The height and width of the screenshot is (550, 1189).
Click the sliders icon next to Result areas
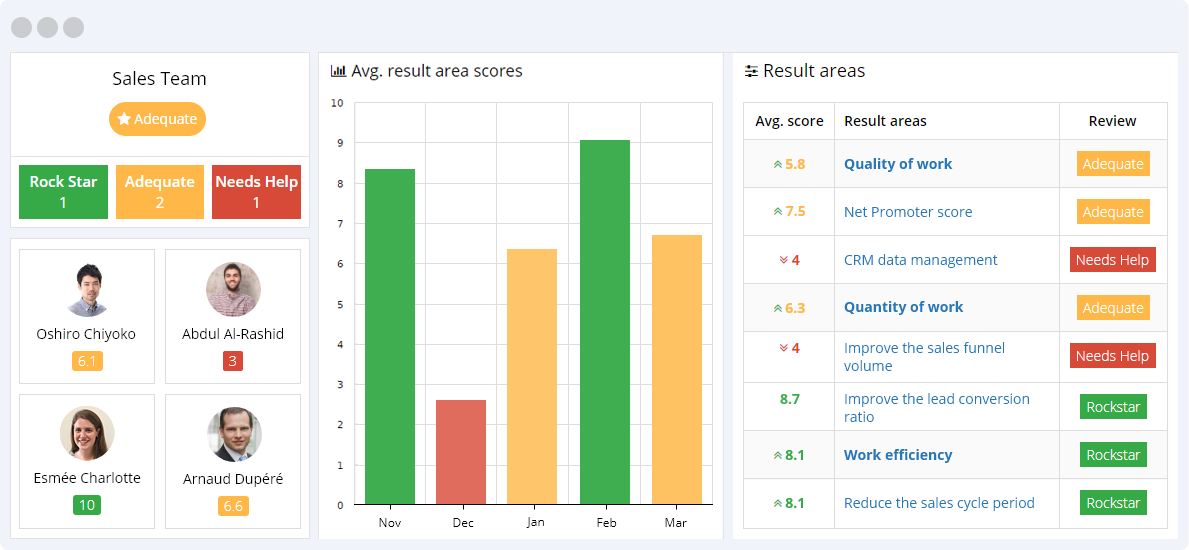tap(751, 71)
